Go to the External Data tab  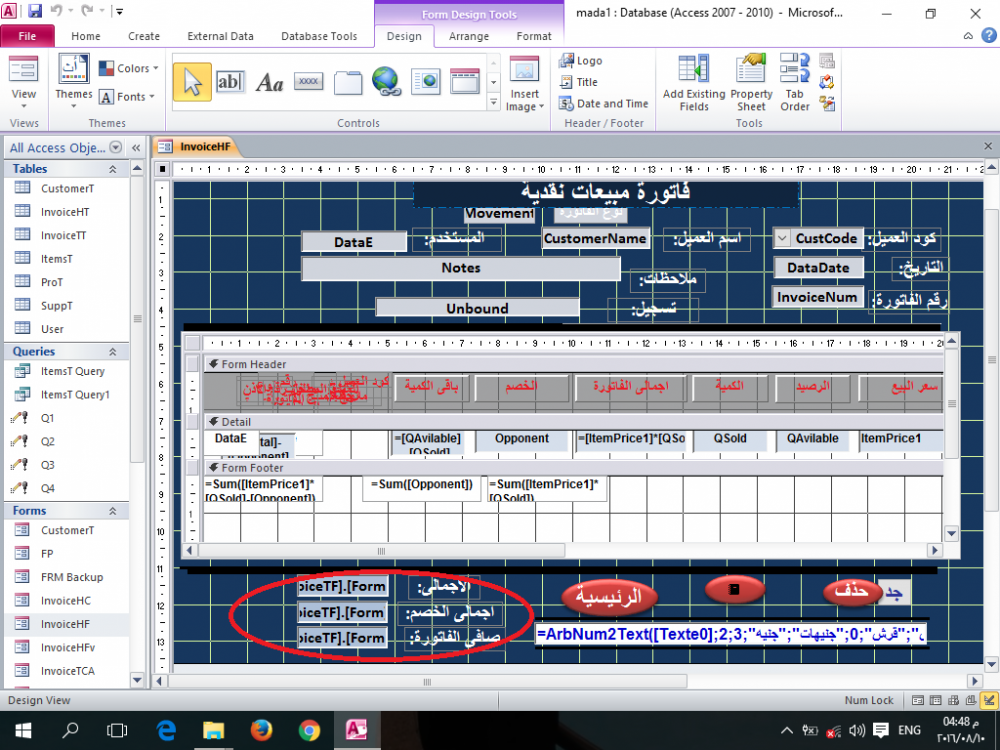(220, 36)
